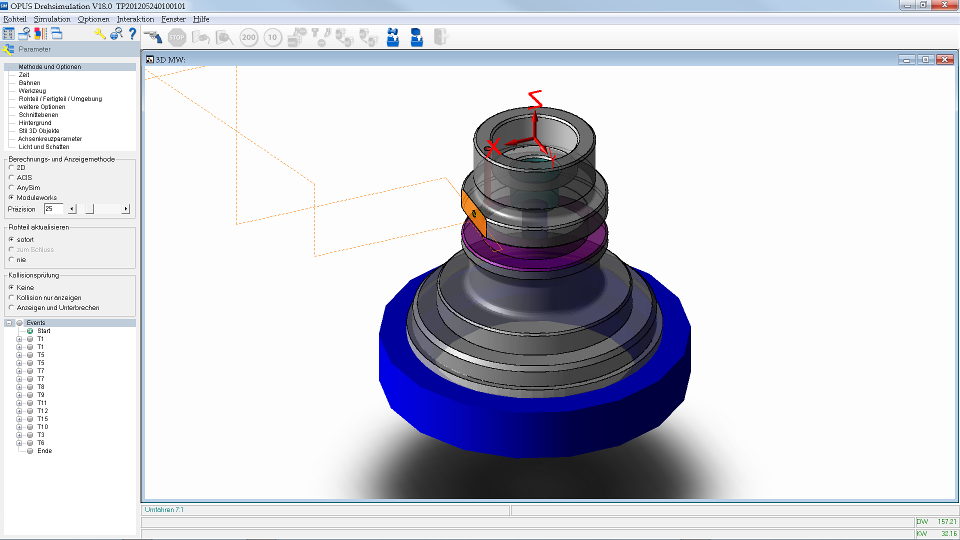Click the Präzision slider thumb
The width and height of the screenshot is (960, 540).
pyautogui.click(x=89, y=209)
